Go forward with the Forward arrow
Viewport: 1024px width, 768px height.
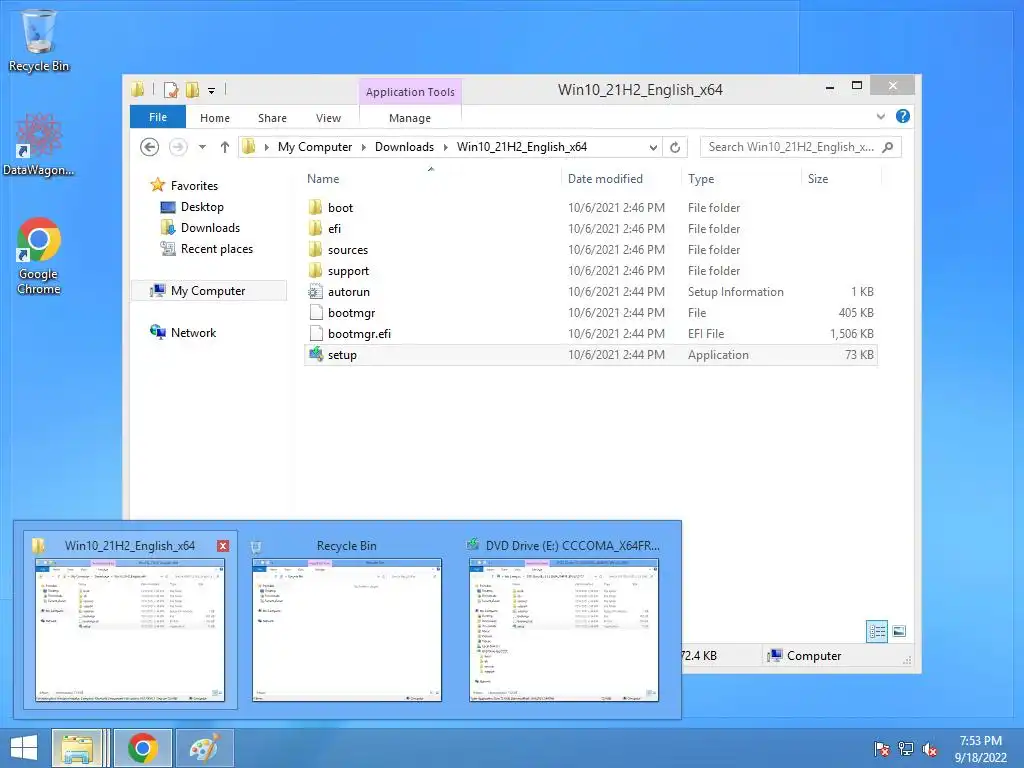[178, 147]
